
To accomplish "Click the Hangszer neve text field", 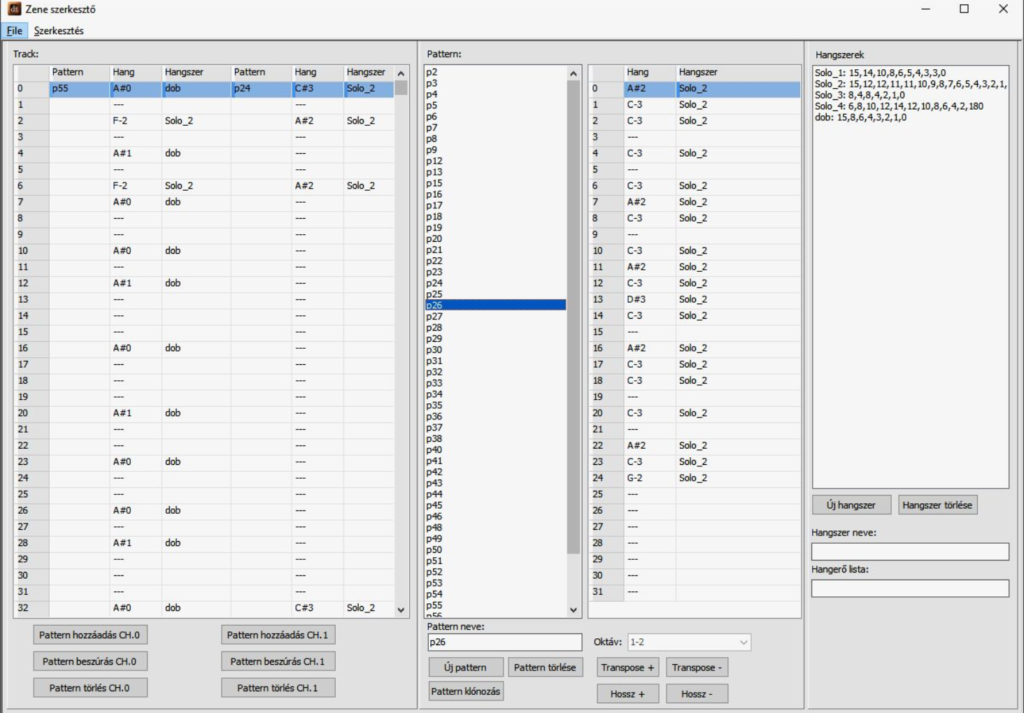I will (x=909, y=551).
